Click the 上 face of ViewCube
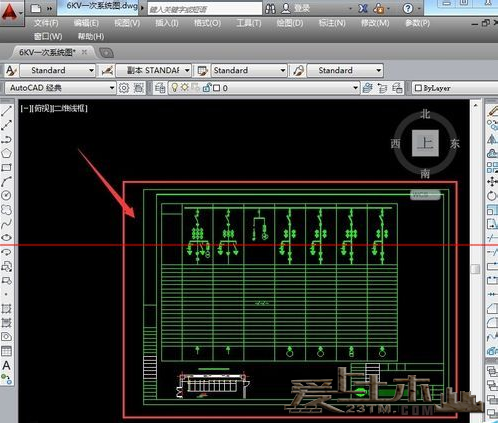499x423 pixels. [x=425, y=143]
